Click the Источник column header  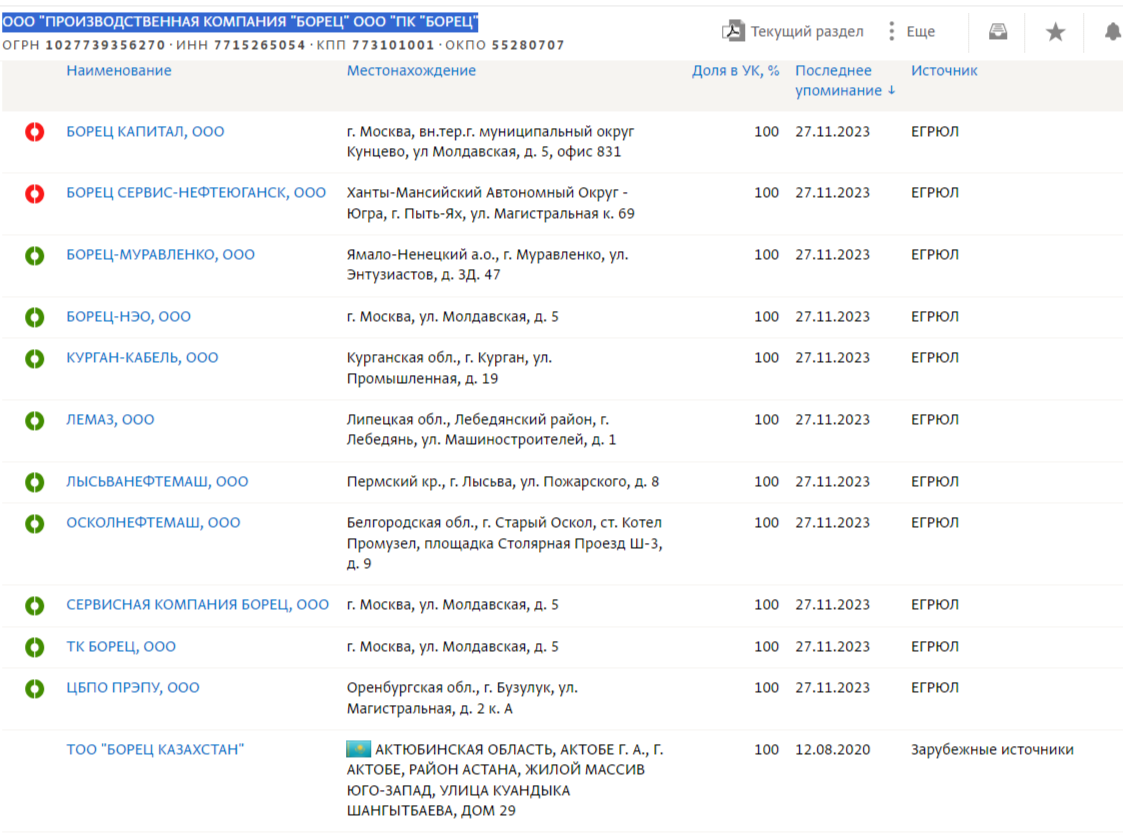coord(943,71)
